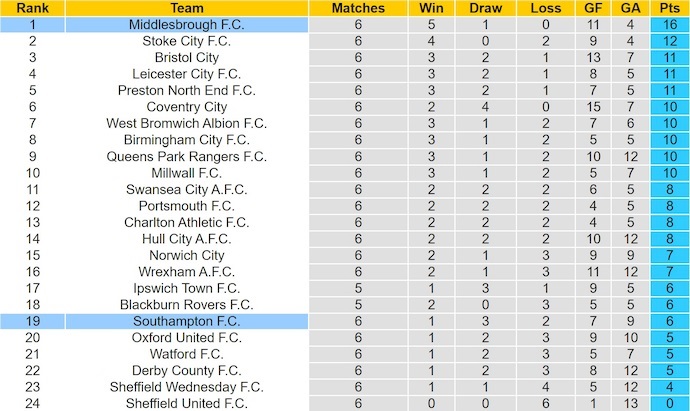Click the Win column header
690x411 pixels.
click(430, 8)
